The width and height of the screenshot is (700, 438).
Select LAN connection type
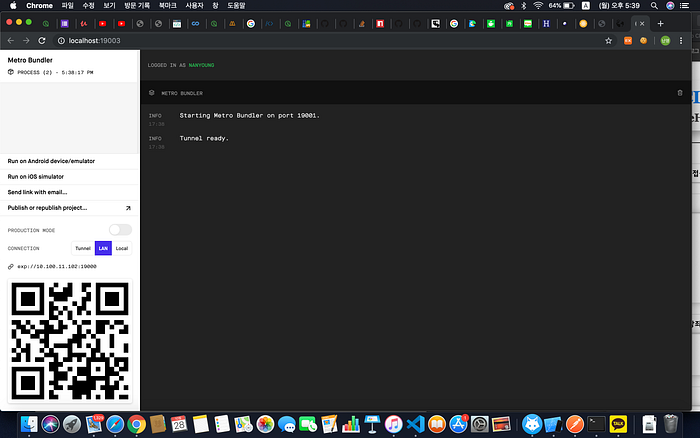click(x=103, y=248)
